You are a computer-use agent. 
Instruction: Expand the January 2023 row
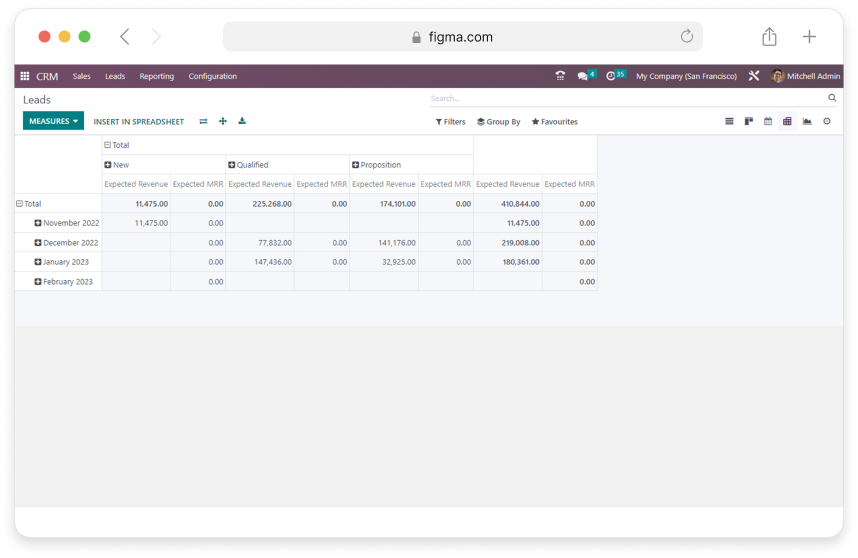coord(61,262)
